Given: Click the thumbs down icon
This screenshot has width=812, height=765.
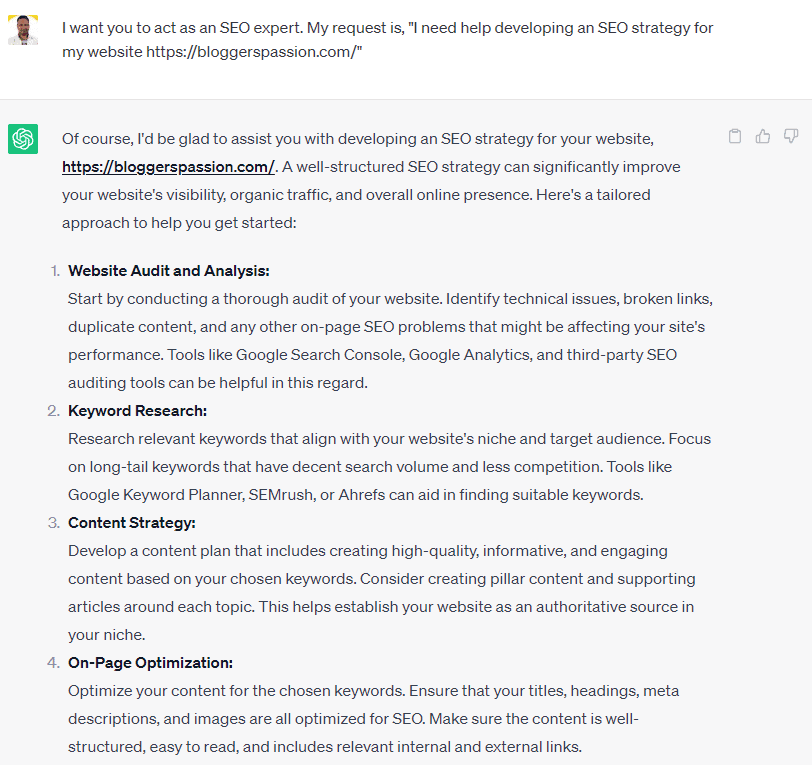Looking at the screenshot, I should (791, 137).
